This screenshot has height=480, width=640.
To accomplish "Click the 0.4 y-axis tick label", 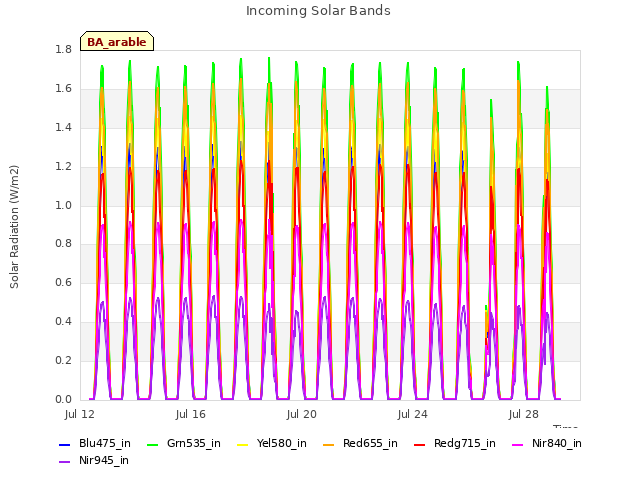I will point(63,321).
